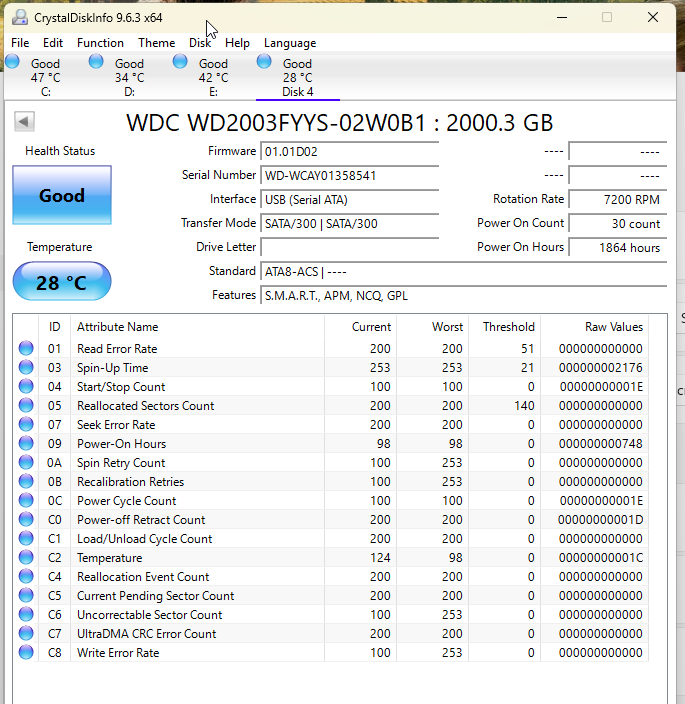Switch to drive E: 42 °C tab
The image size is (685, 704).
click(x=213, y=78)
